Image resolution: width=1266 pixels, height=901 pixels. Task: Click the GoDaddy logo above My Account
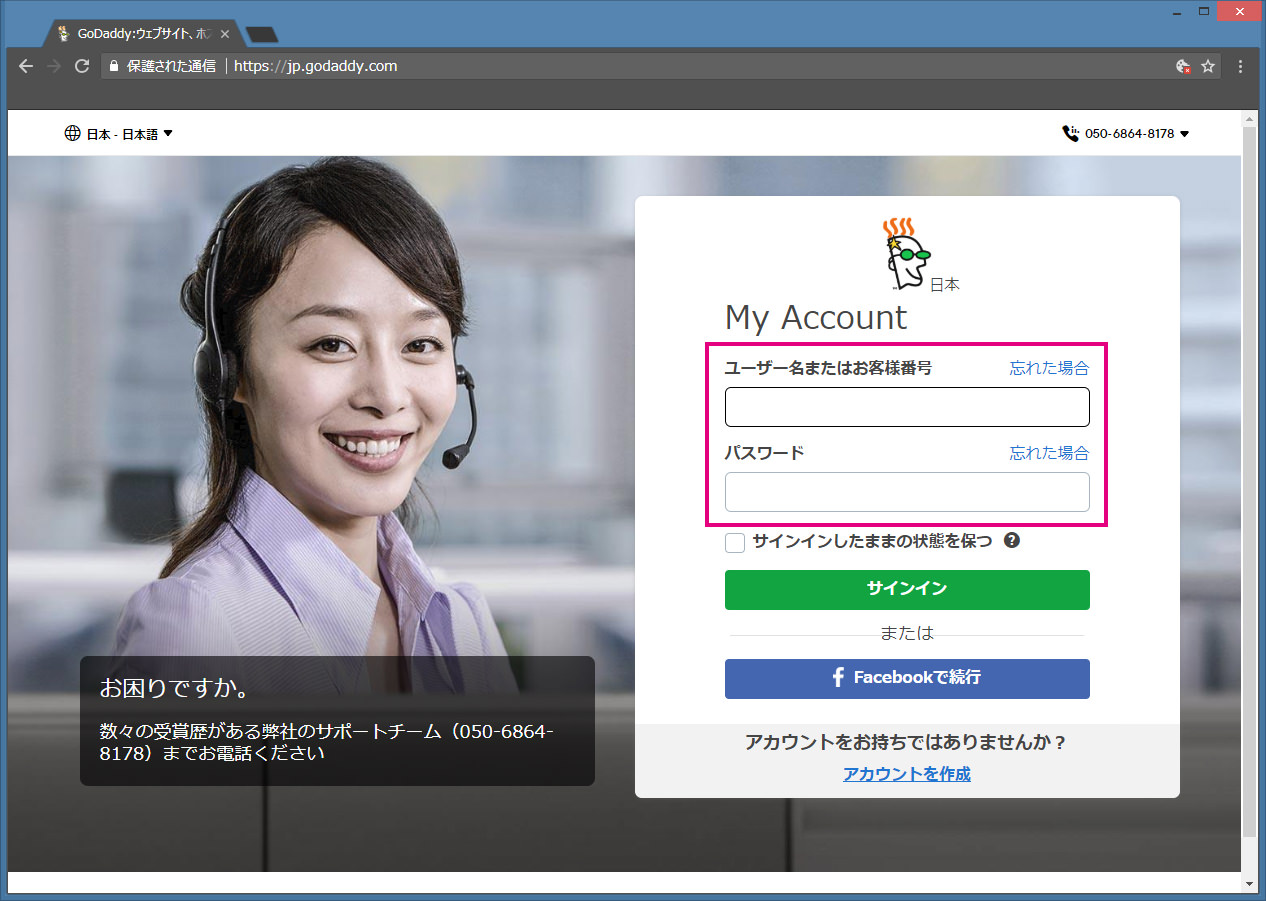[907, 254]
